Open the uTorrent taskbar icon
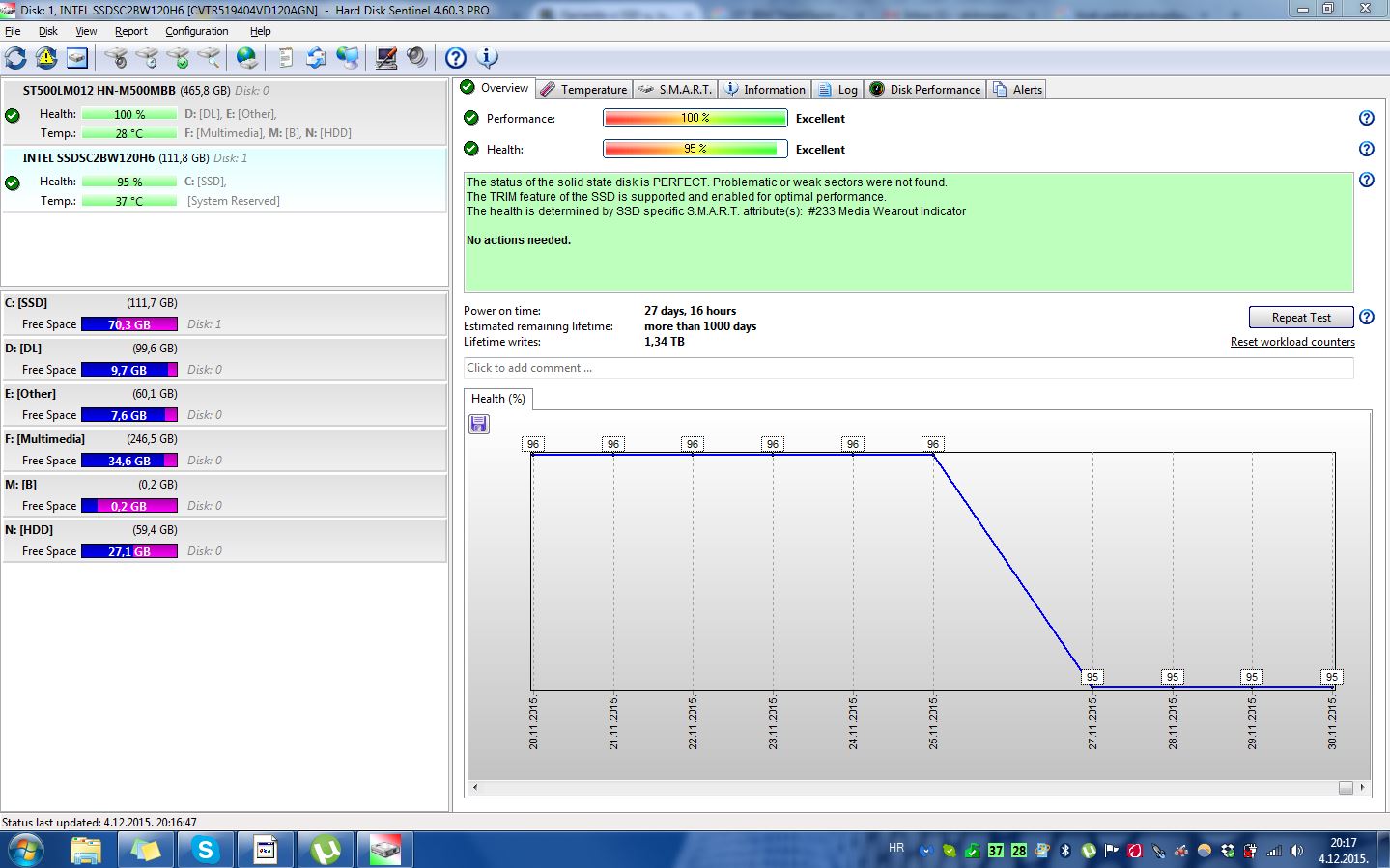 [326, 850]
